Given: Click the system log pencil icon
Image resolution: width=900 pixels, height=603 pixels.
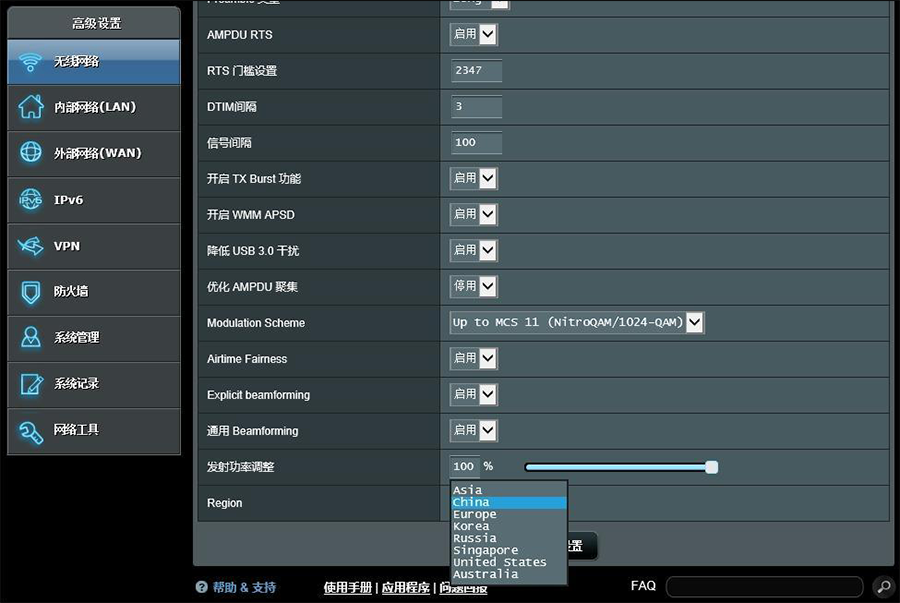Looking at the screenshot, I should click(x=31, y=384).
